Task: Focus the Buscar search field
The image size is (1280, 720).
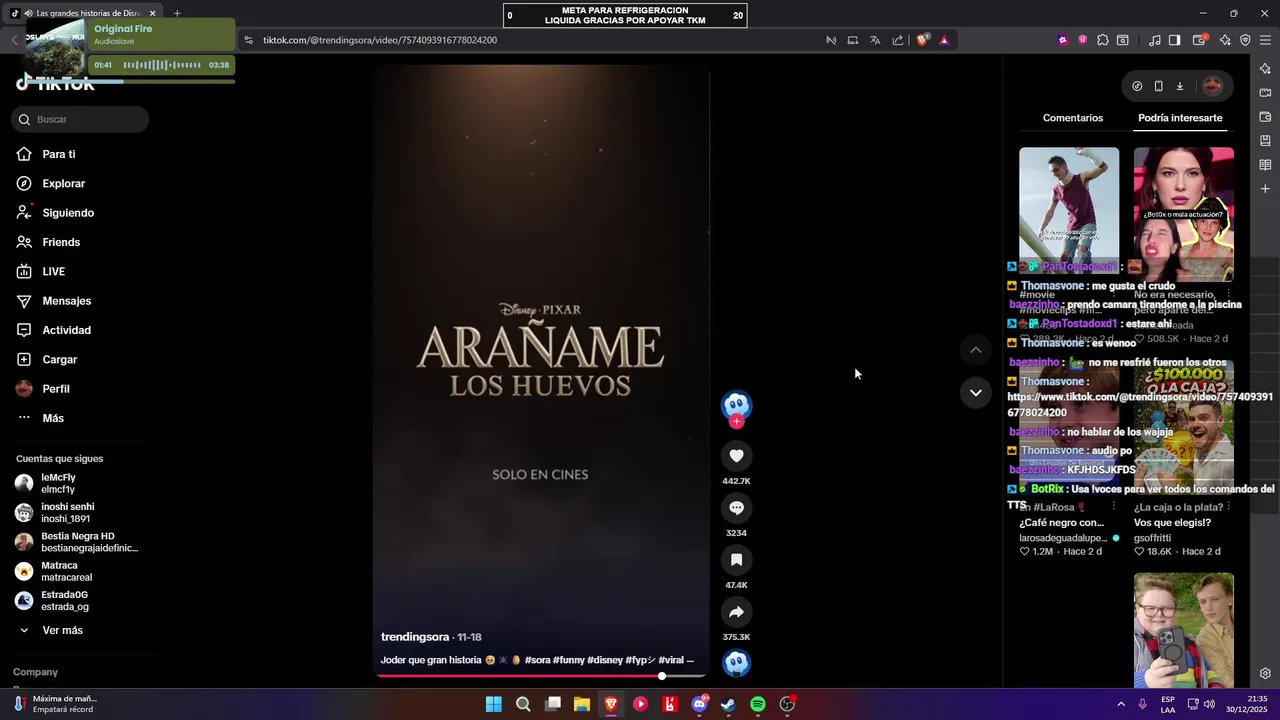Action: [x=80, y=119]
